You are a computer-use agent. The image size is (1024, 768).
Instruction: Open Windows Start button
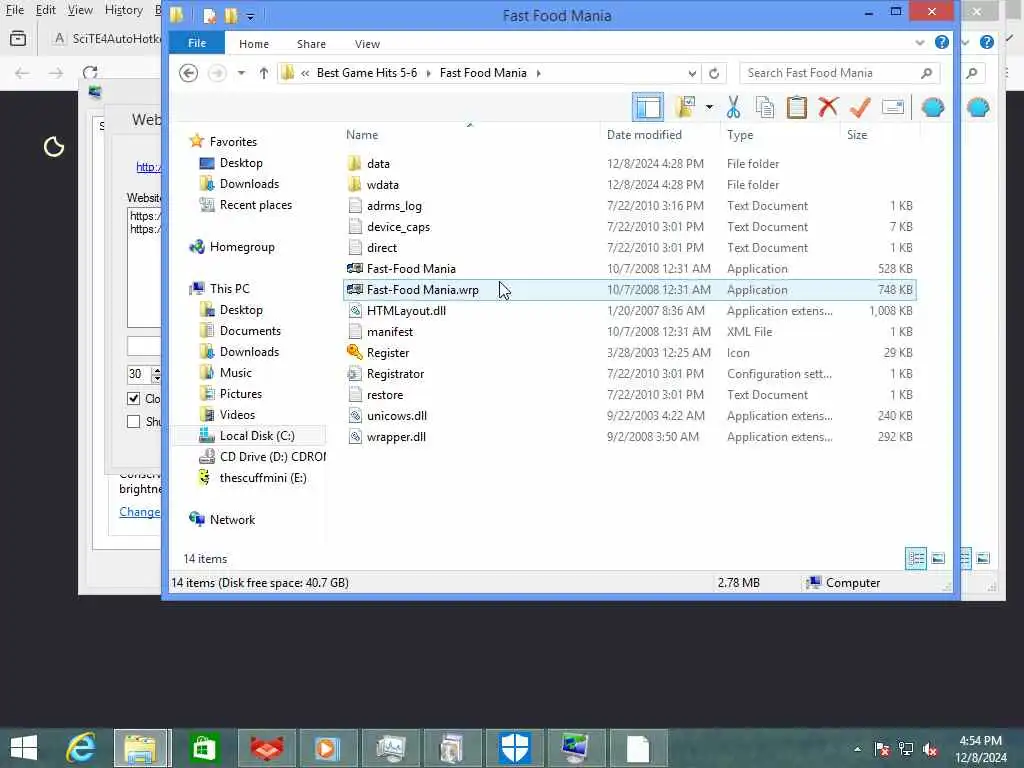pyautogui.click(x=24, y=748)
